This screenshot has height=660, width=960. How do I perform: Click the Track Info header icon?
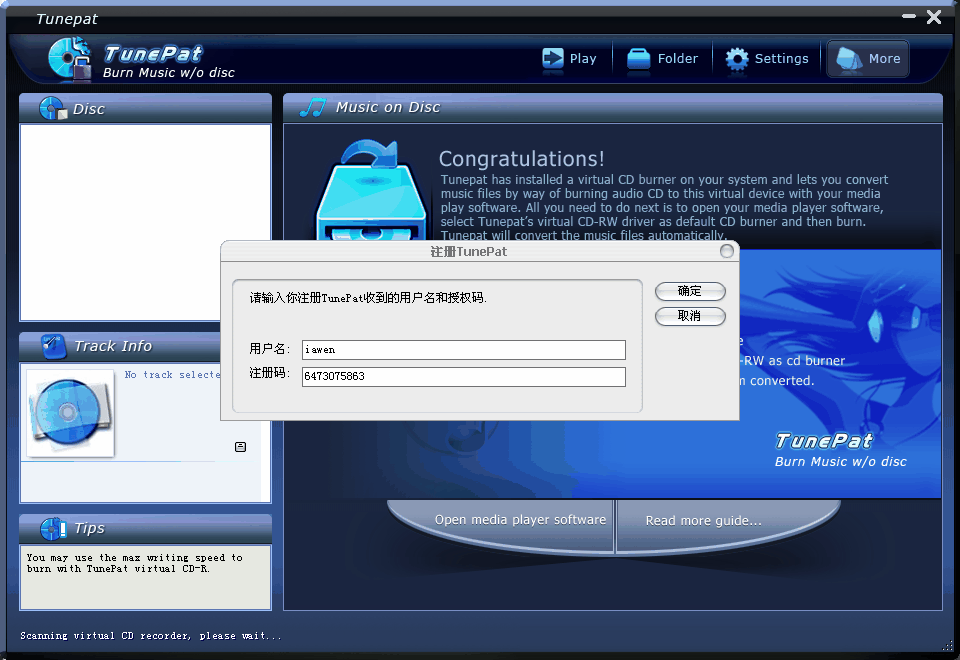(54, 346)
